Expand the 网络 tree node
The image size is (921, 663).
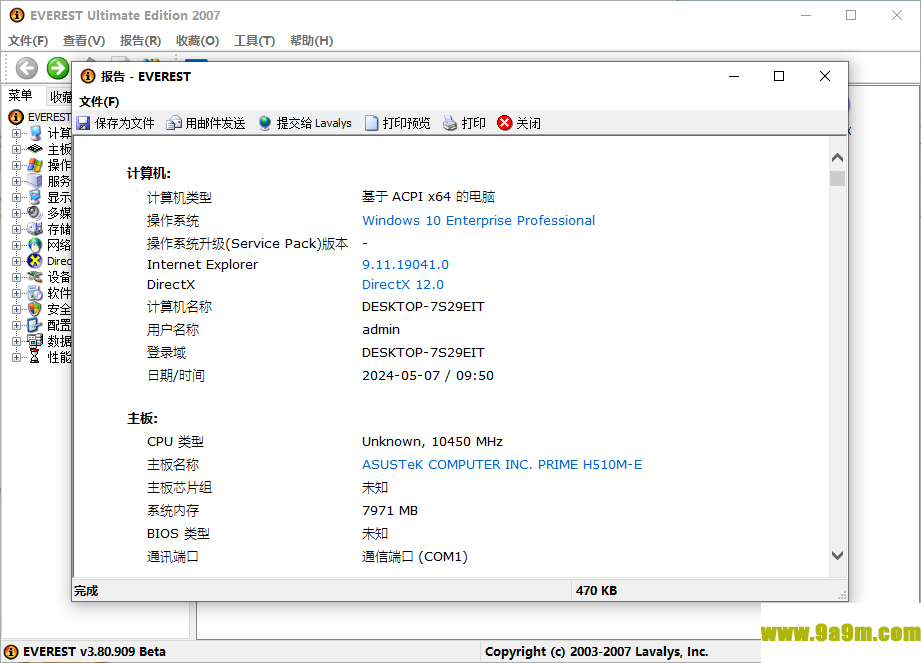tap(16, 245)
